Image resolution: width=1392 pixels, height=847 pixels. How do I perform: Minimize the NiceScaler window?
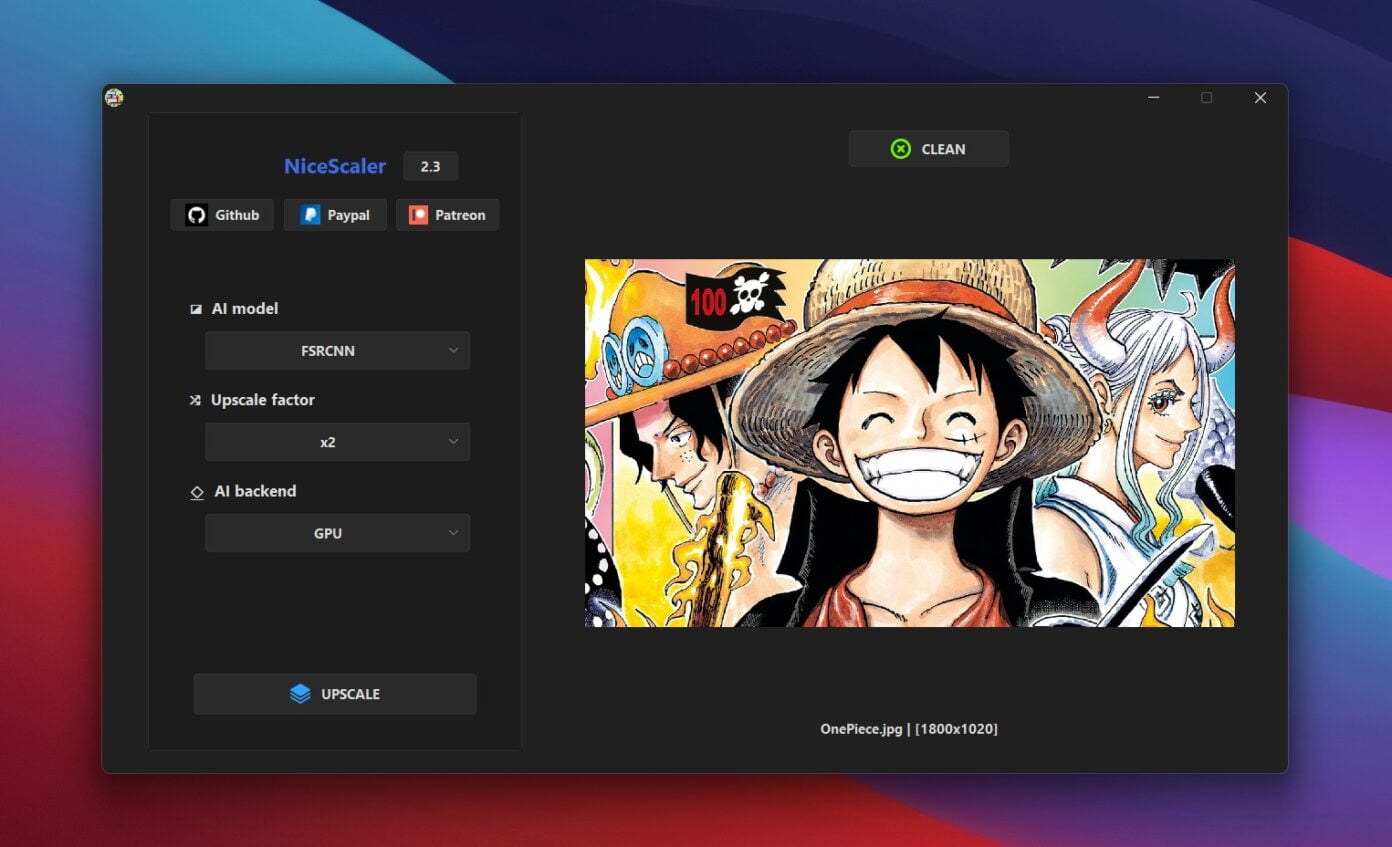click(1154, 98)
